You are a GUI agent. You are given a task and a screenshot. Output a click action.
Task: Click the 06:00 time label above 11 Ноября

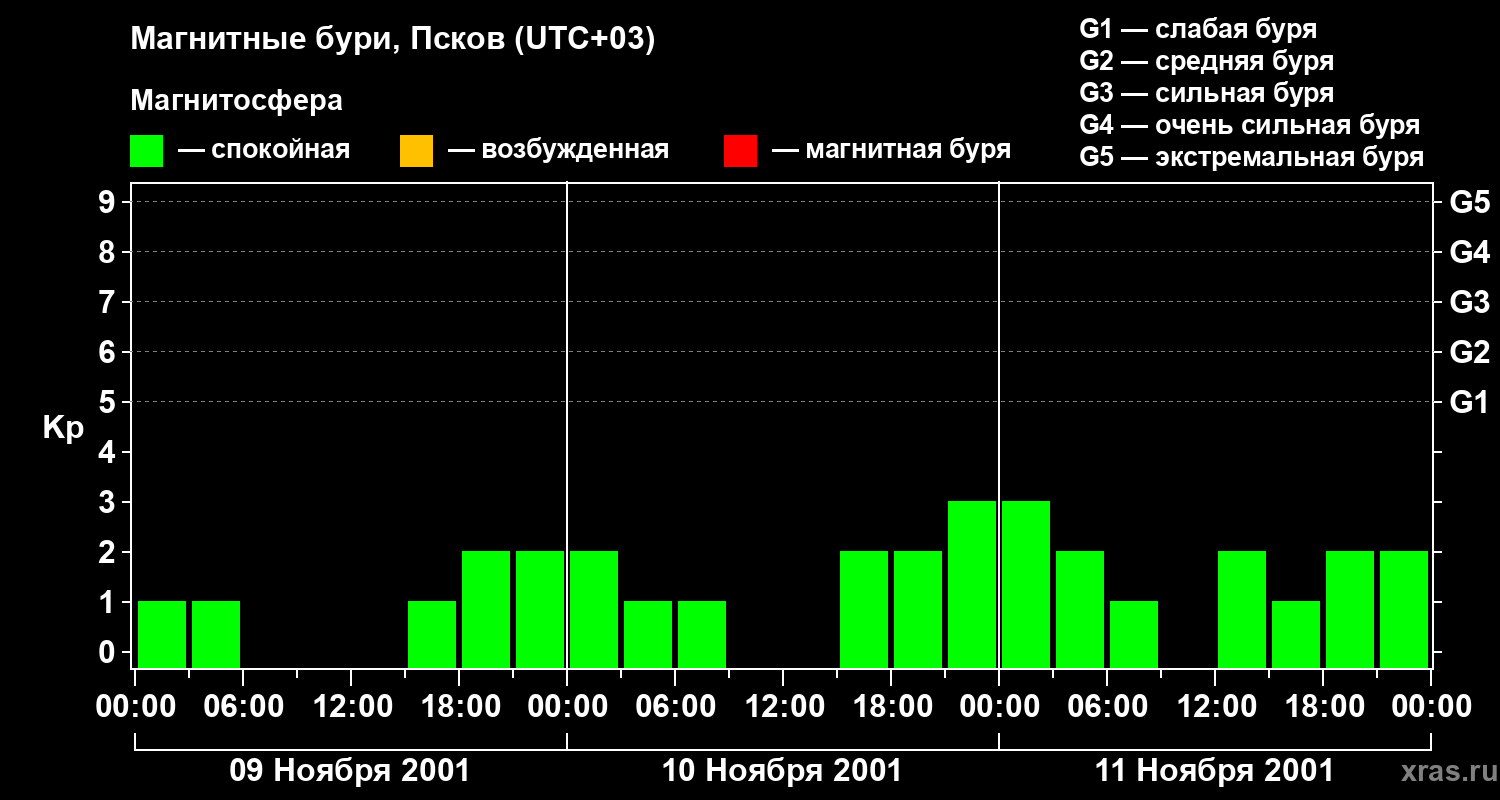point(1107,707)
